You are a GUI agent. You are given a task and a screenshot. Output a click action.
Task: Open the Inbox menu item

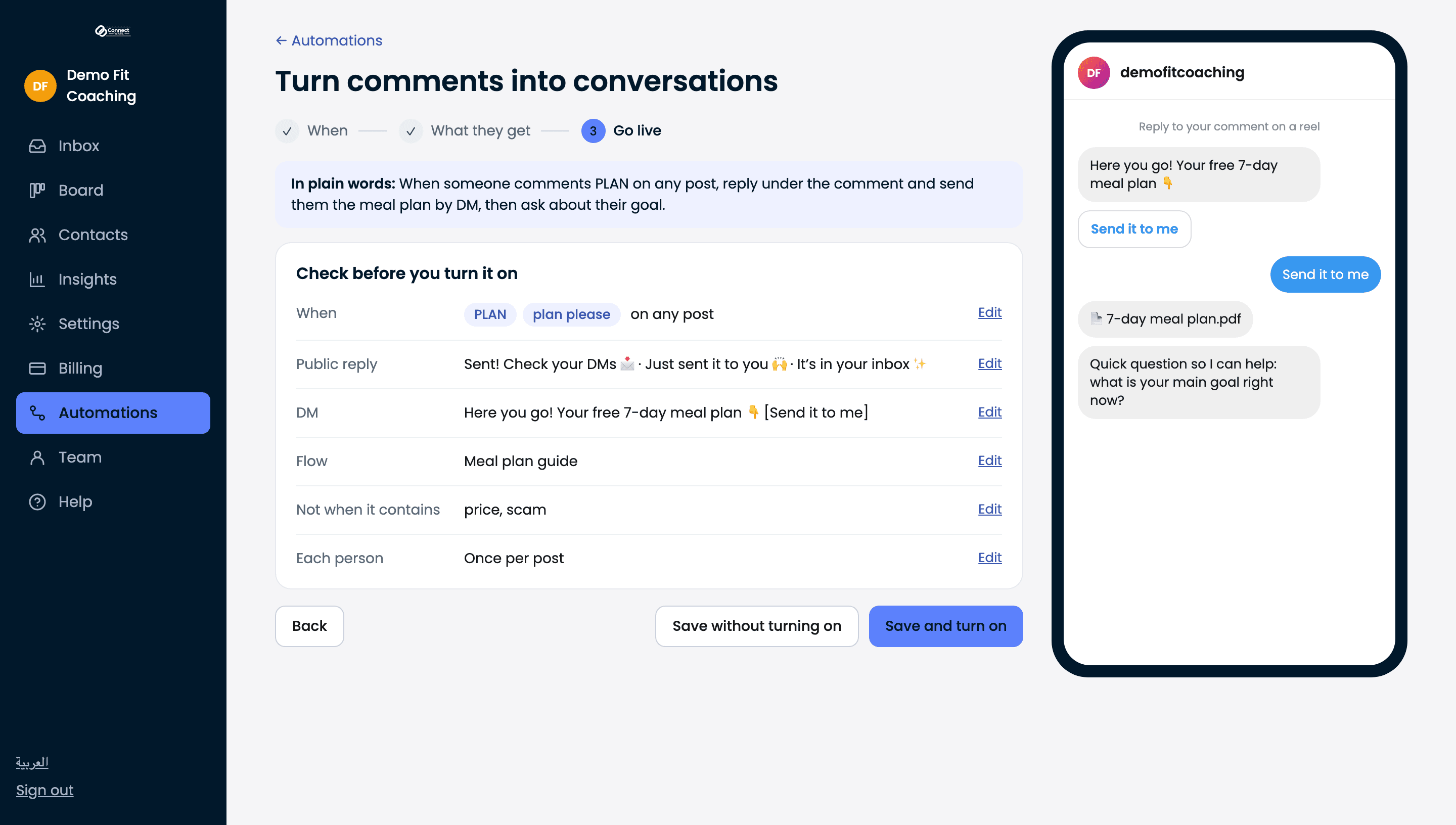pos(113,146)
